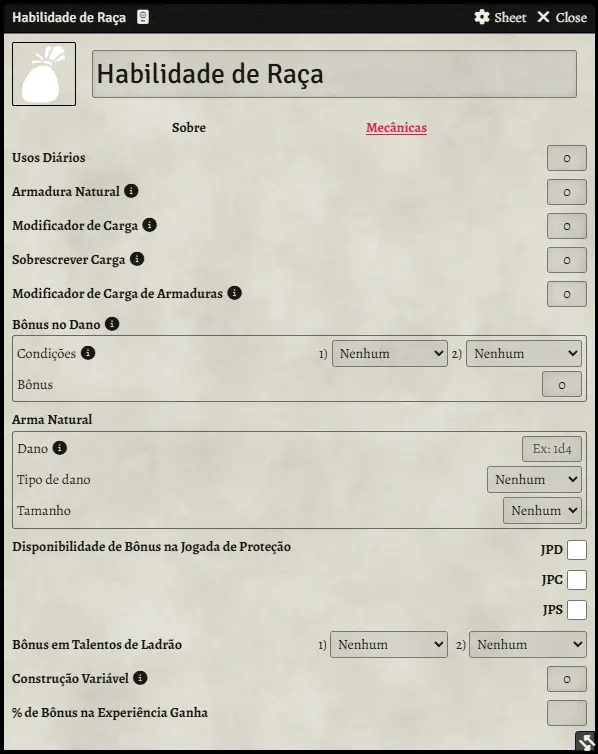Switch to the Sobre tab
Viewport: 598px width, 754px height.
tap(189, 127)
